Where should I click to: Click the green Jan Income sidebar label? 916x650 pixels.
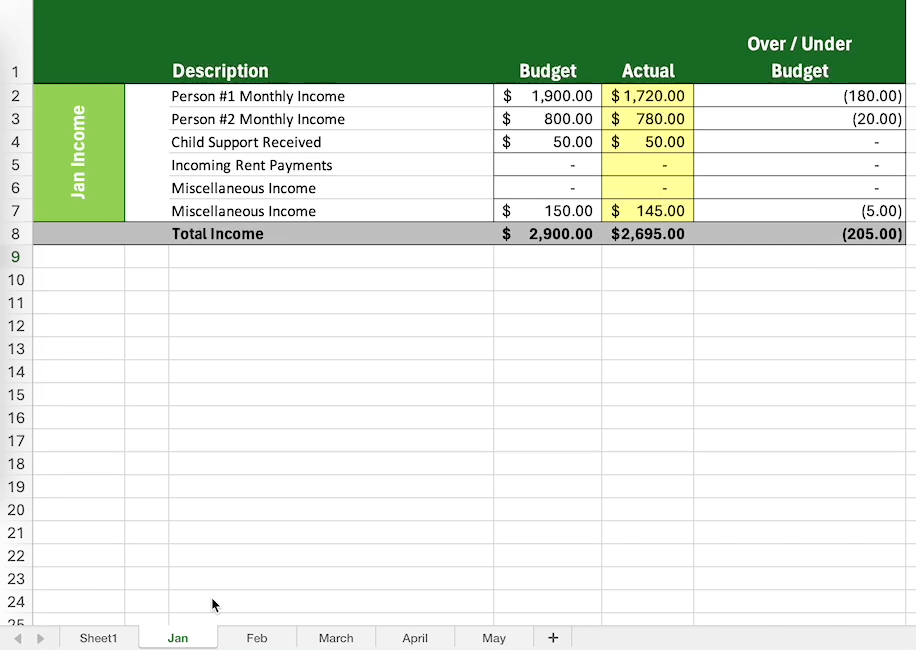(x=78, y=152)
